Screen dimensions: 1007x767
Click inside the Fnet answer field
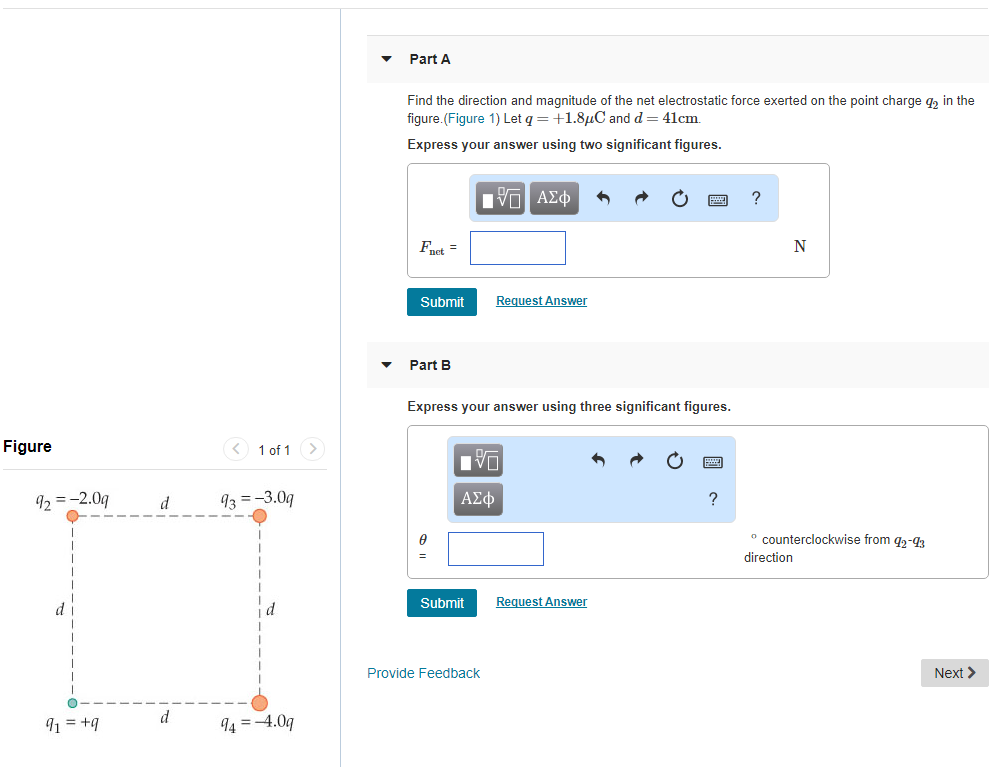click(x=517, y=247)
